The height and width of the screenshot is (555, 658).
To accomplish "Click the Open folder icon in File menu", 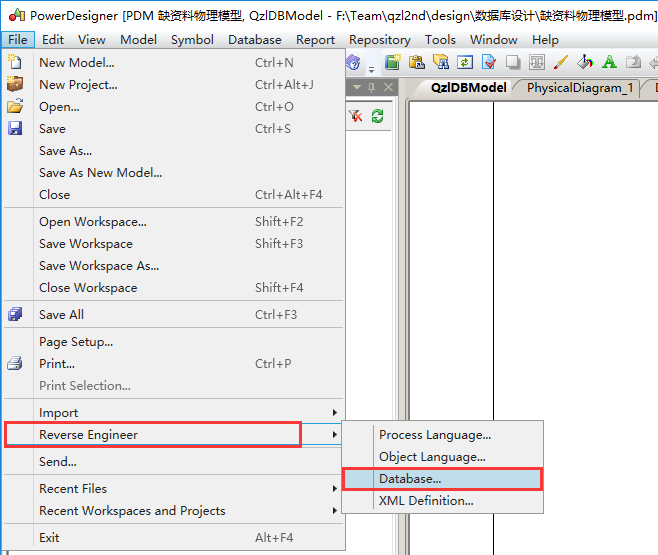I will pos(15,106).
